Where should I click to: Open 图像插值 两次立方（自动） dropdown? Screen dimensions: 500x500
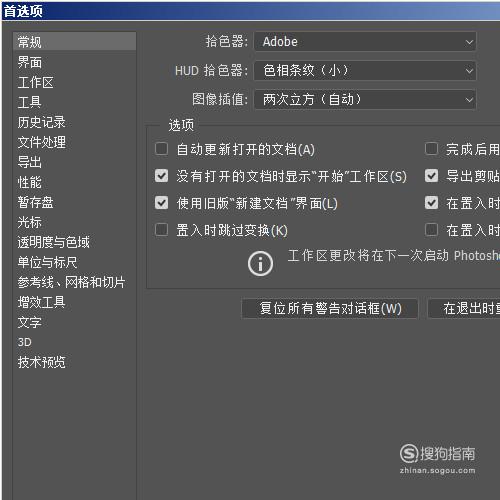point(365,99)
